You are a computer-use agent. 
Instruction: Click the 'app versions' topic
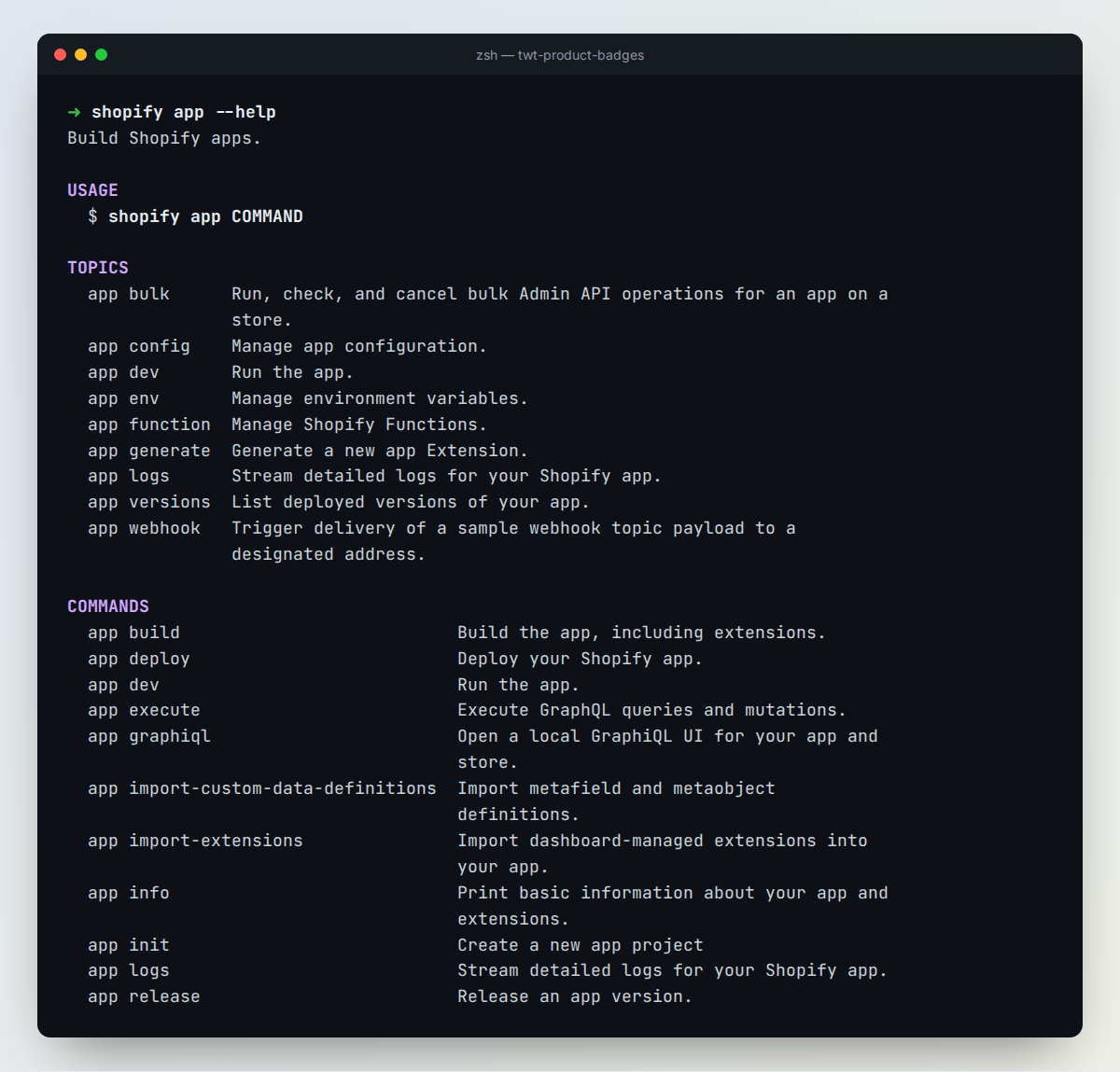coord(149,502)
